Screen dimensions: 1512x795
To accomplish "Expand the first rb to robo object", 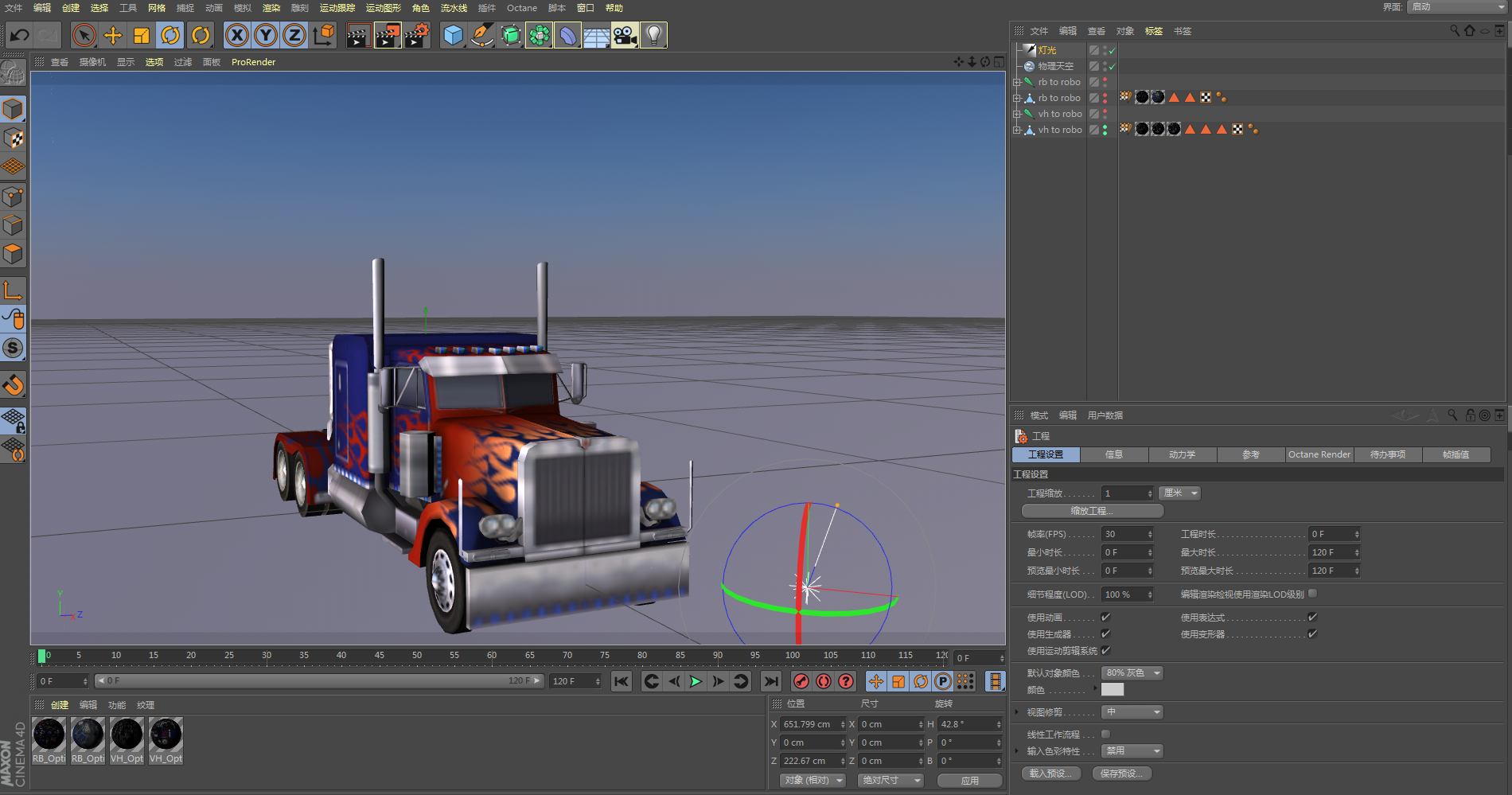I will tap(1016, 82).
